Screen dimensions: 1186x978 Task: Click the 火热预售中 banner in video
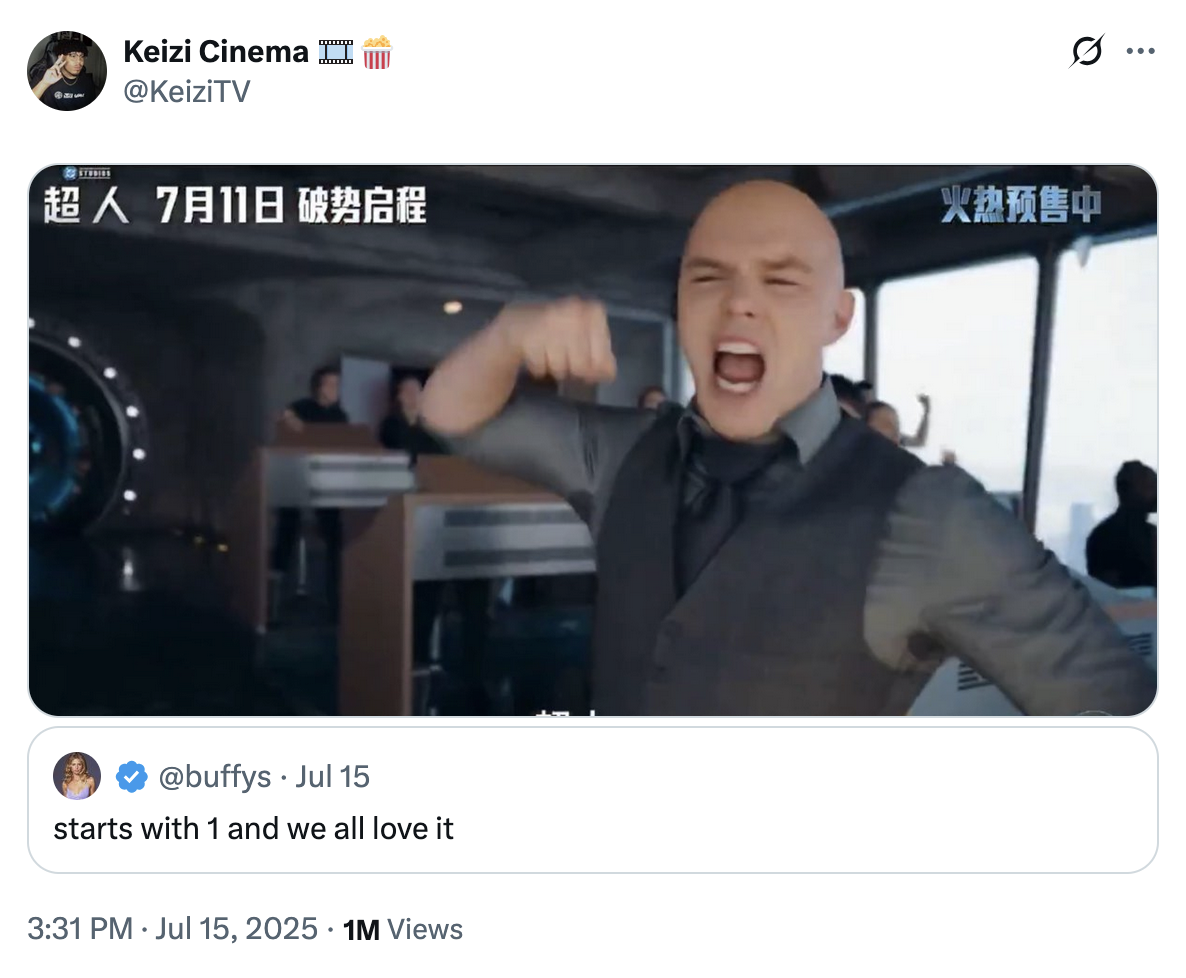click(x=1021, y=205)
